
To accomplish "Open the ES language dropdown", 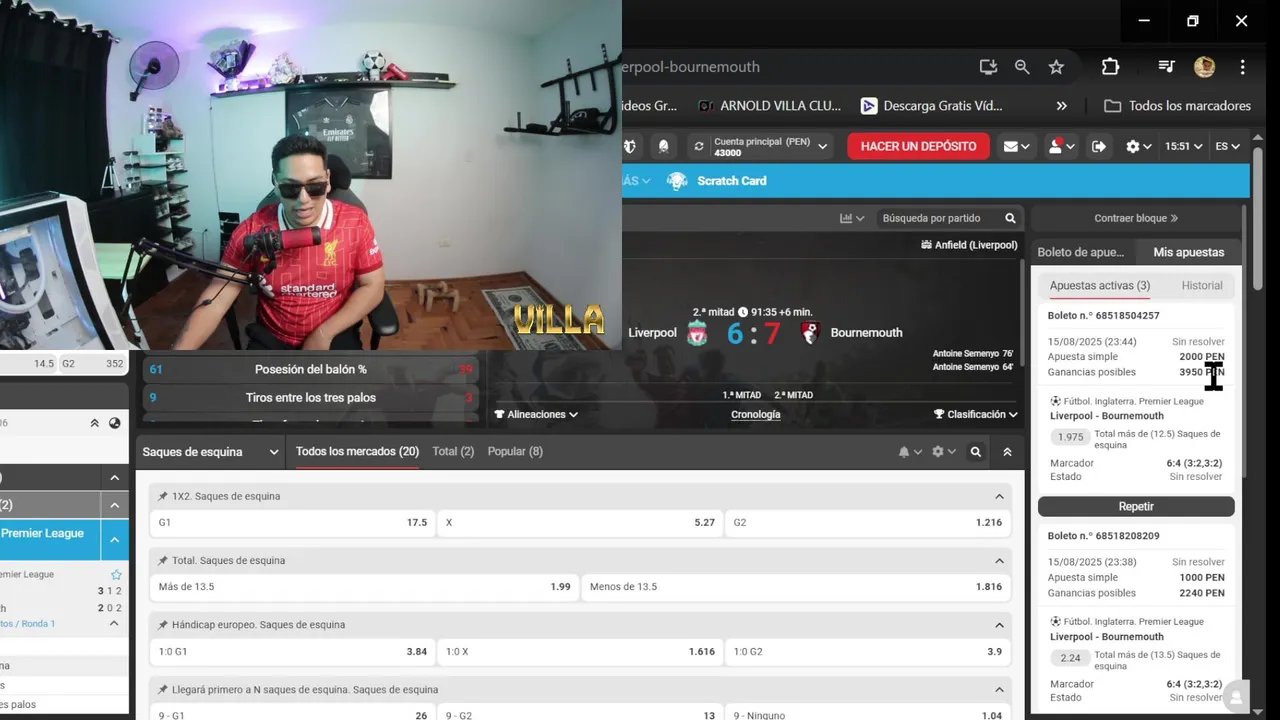I will tap(1227, 147).
